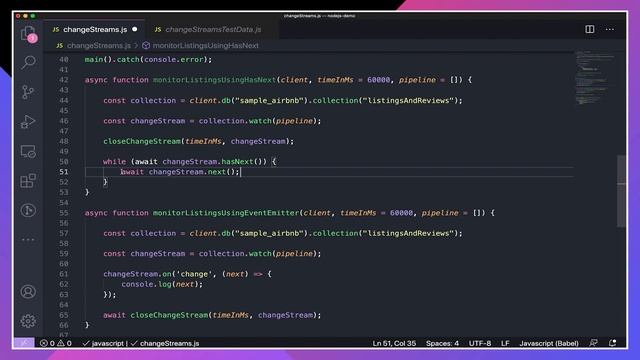Click the unsaved dot on changeStreams.js tab
The height and width of the screenshot is (360, 640).
[x=135, y=29]
